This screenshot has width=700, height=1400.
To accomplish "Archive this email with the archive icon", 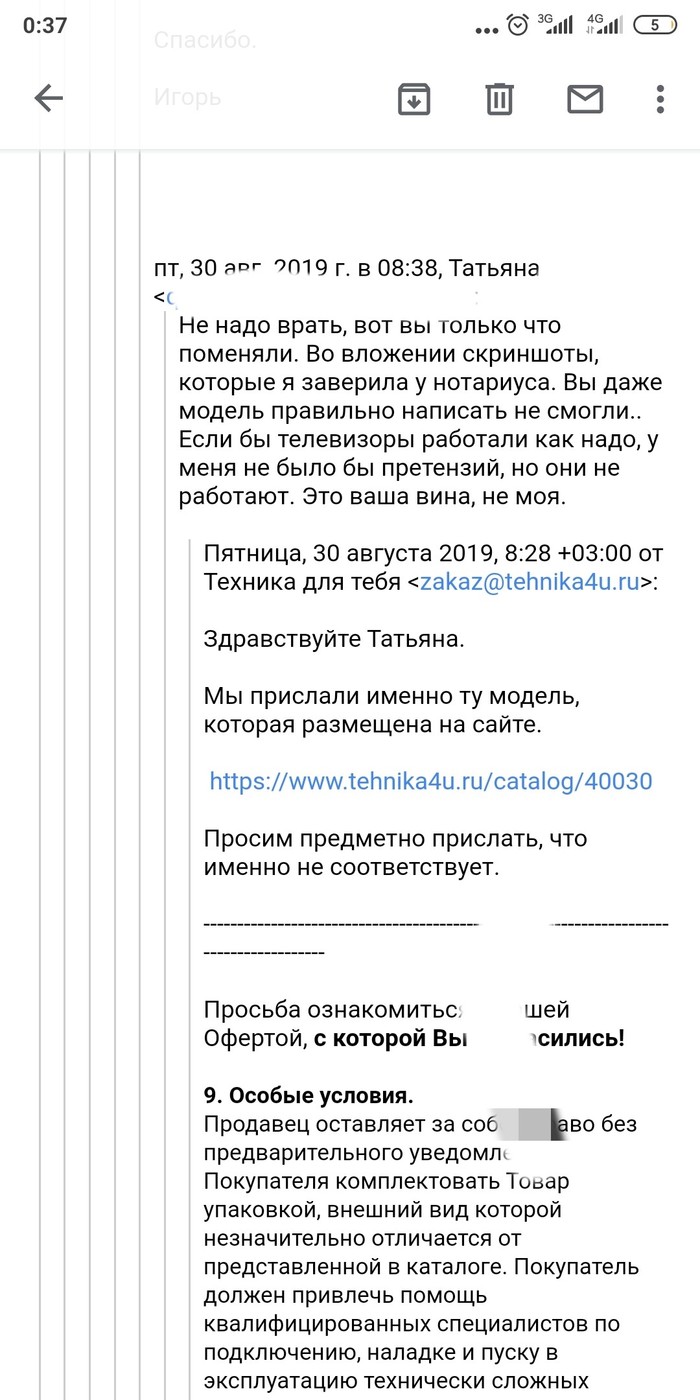I will [x=414, y=98].
